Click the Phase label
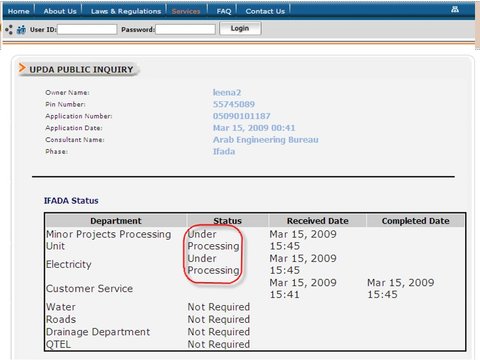The image size is (480, 360). coord(57,151)
